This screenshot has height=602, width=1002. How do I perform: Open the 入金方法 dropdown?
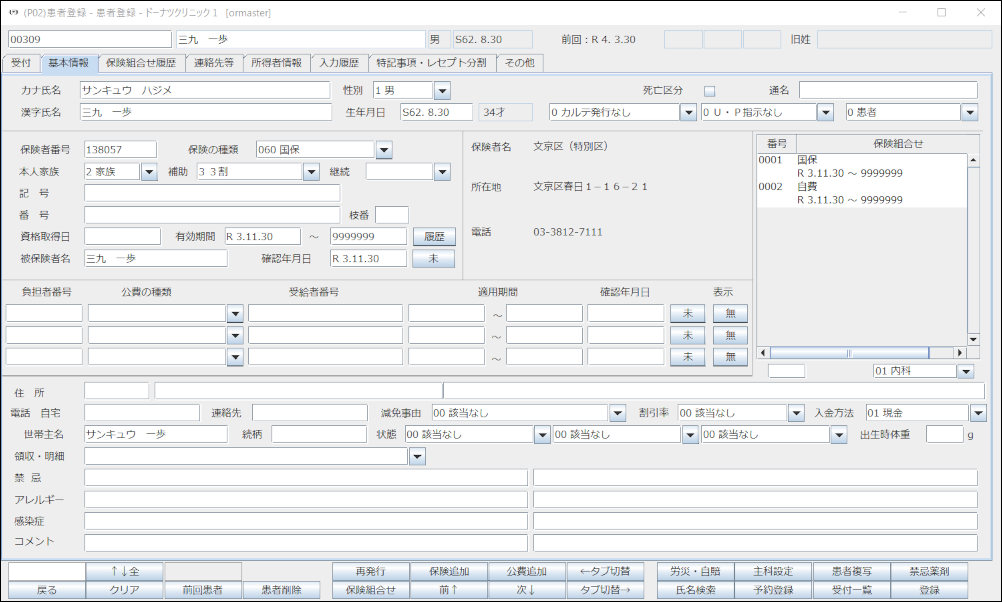pyautogui.click(x=978, y=413)
